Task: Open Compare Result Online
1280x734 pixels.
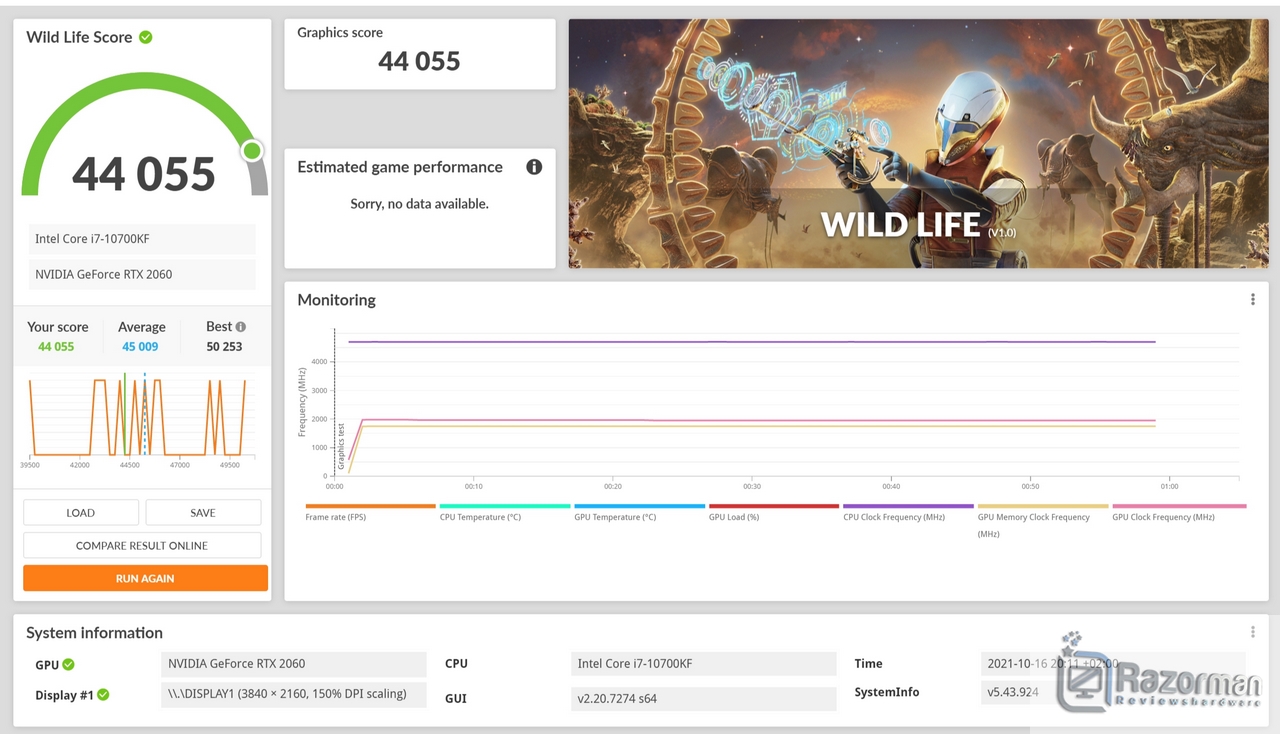Action: click(x=142, y=545)
